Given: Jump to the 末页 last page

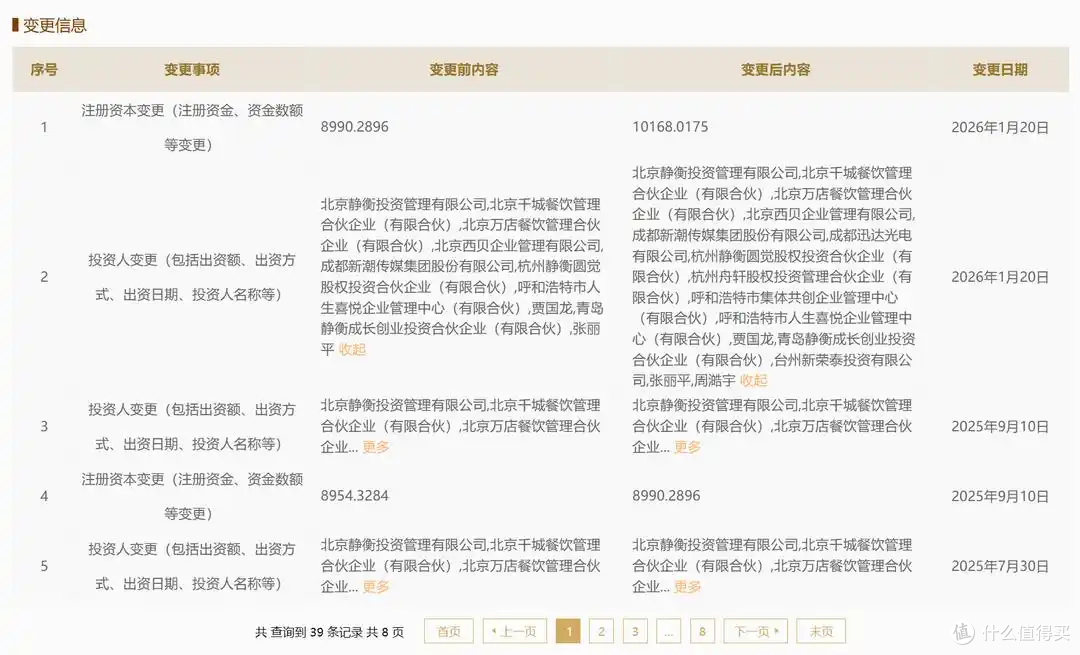Looking at the screenshot, I should tap(820, 631).
